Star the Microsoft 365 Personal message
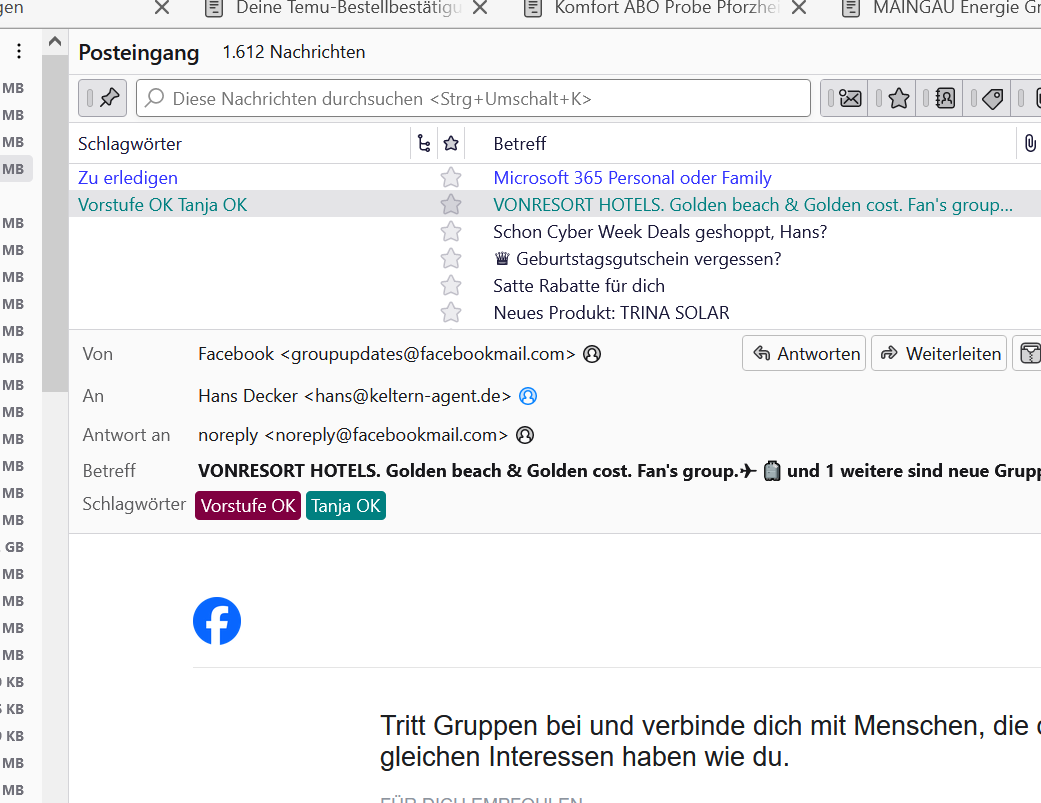The image size is (1041, 803). point(451,178)
